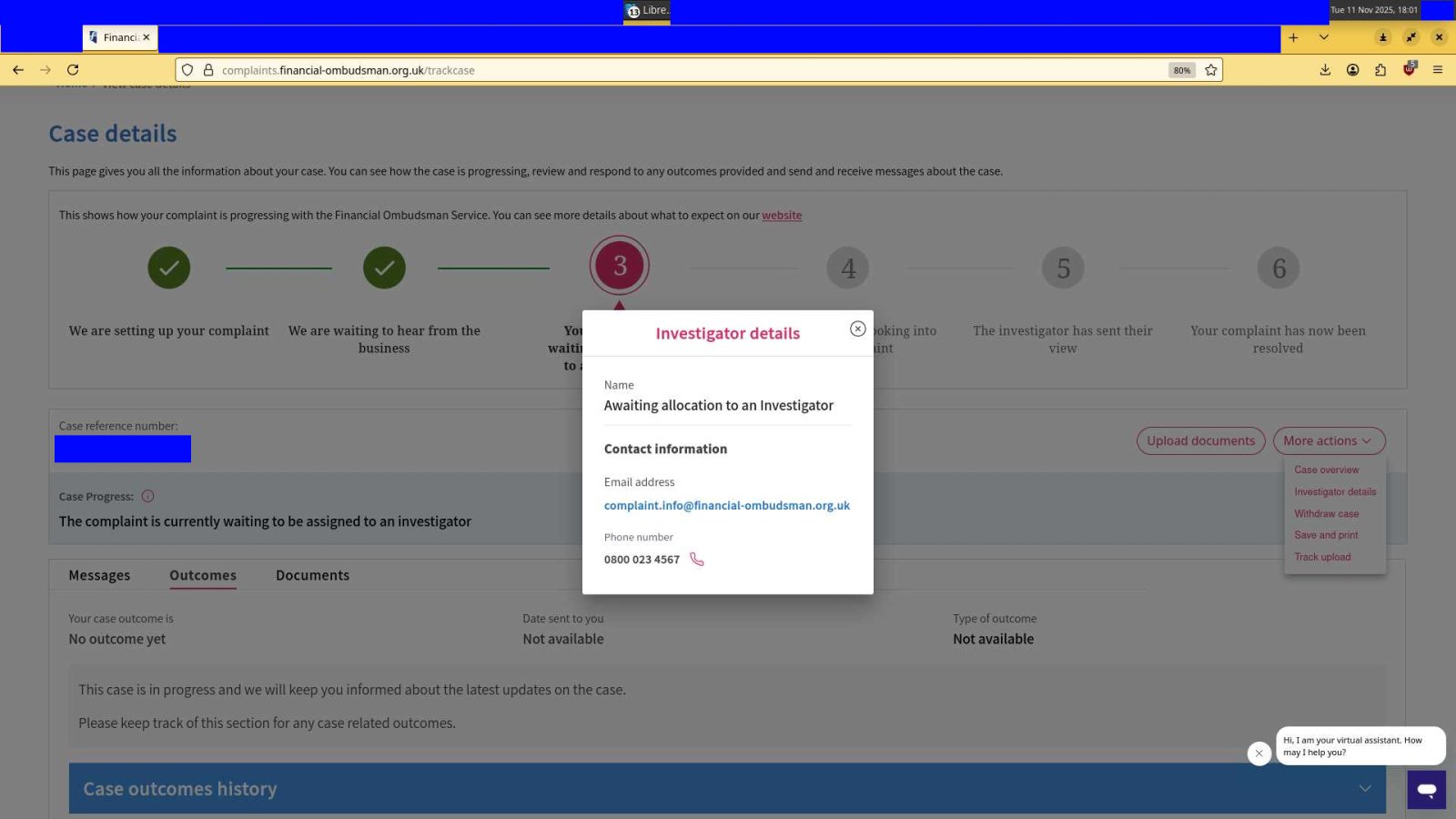
Task: Open the list all tabs chevron
Action: pyautogui.click(x=1323, y=37)
